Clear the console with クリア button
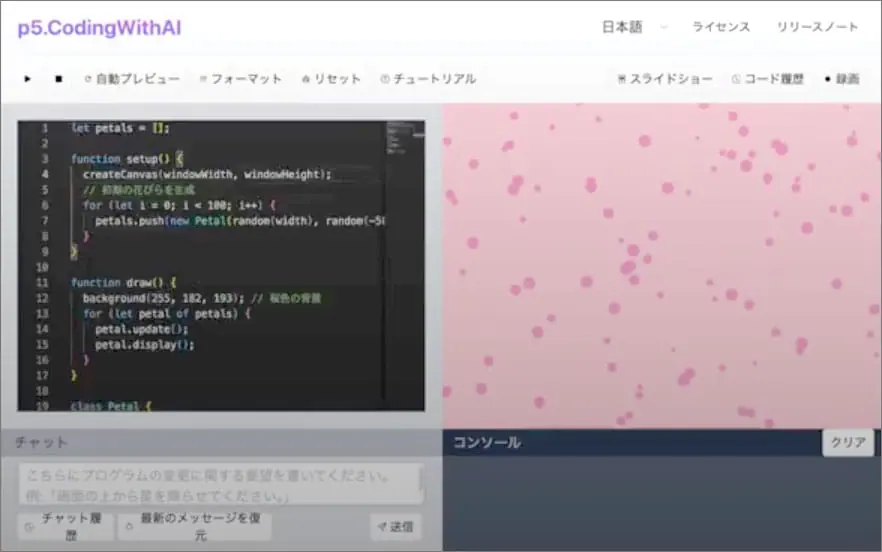 [x=848, y=443]
